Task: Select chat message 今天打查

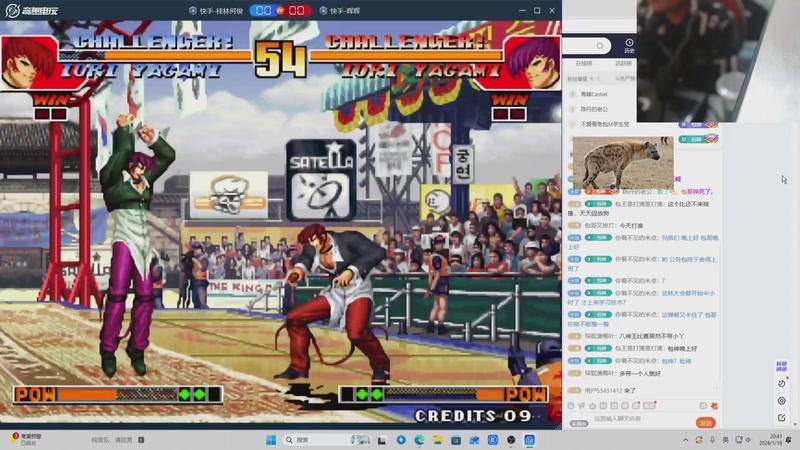Action: click(x=629, y=226)
